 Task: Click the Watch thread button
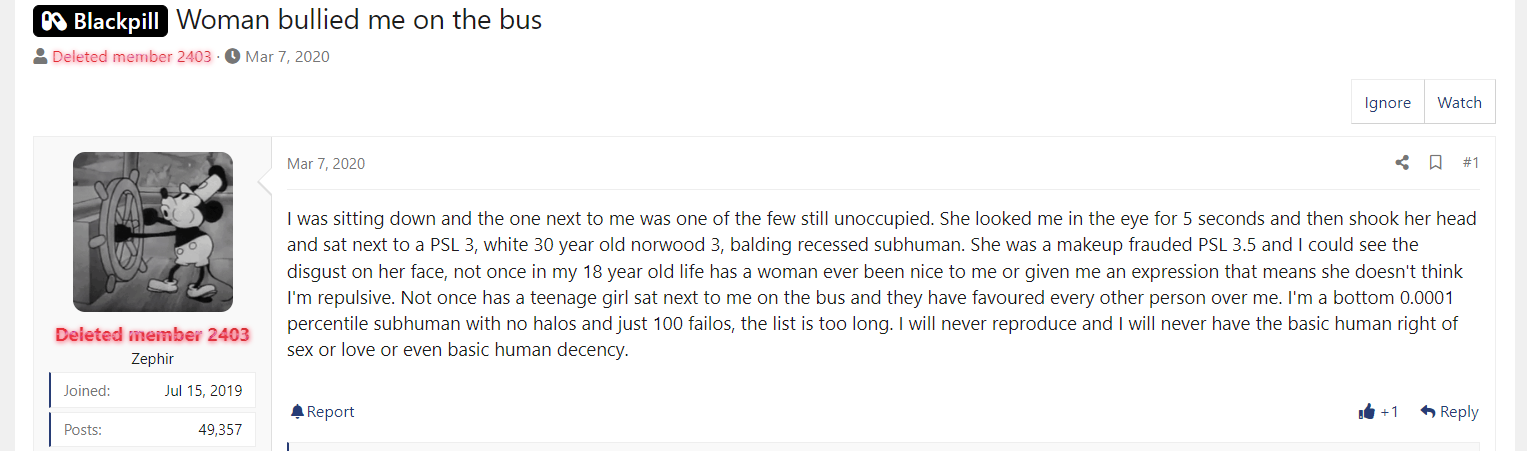1459,102
